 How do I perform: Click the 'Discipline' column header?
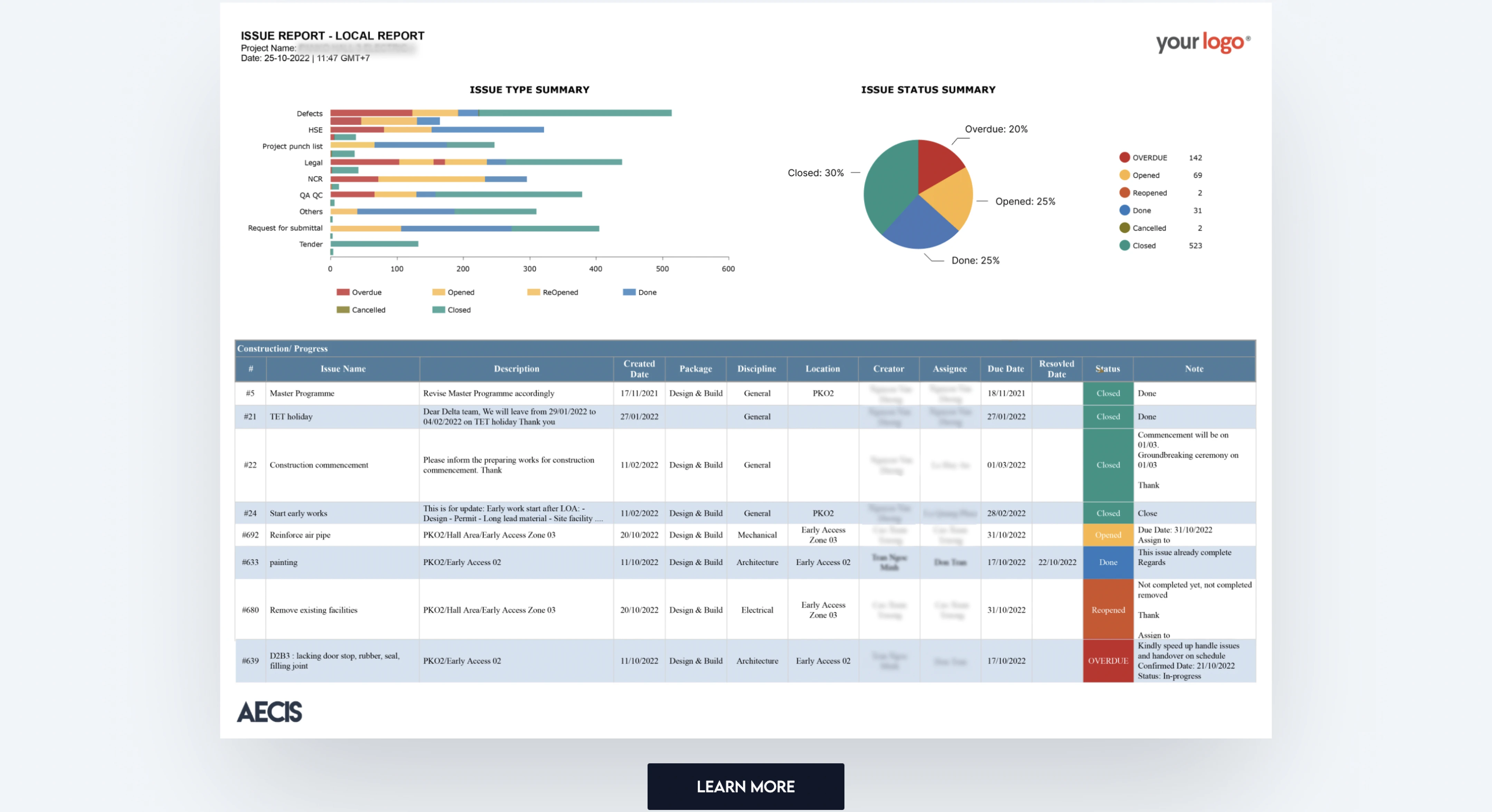click(x=756, y=369)
